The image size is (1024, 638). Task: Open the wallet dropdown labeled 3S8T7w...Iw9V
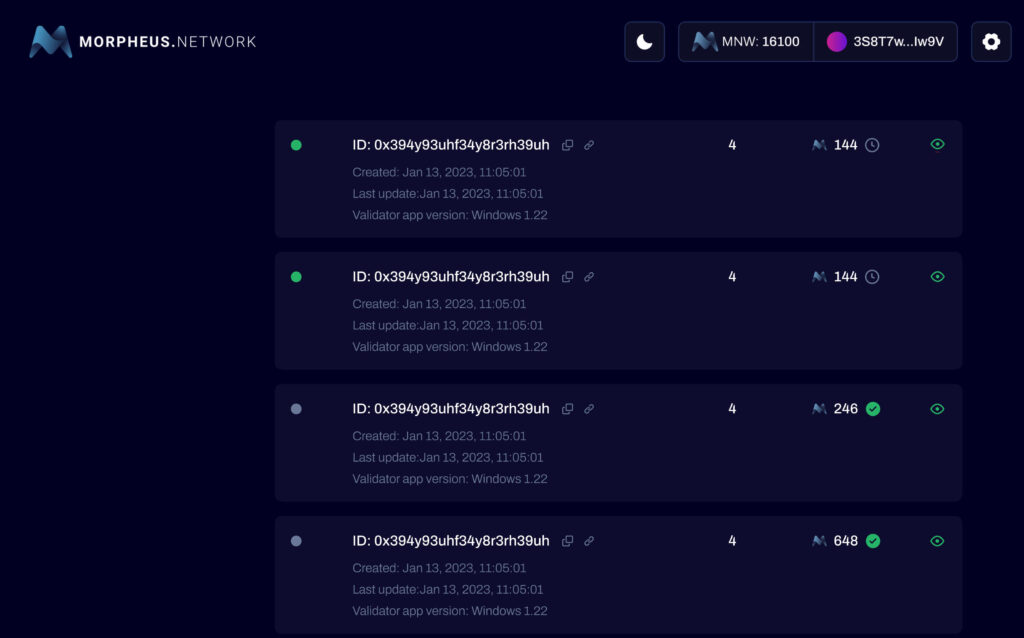point(886,42)
